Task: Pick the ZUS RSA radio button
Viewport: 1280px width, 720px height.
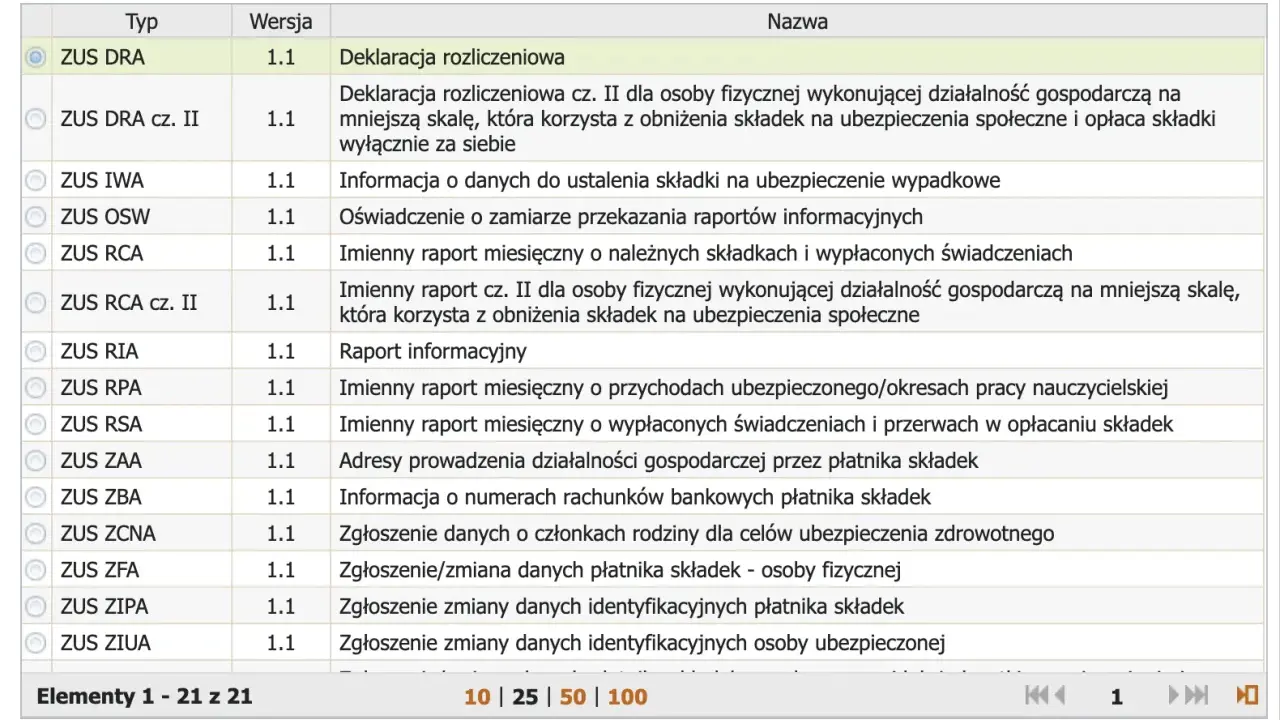Action: click(36, 424)
